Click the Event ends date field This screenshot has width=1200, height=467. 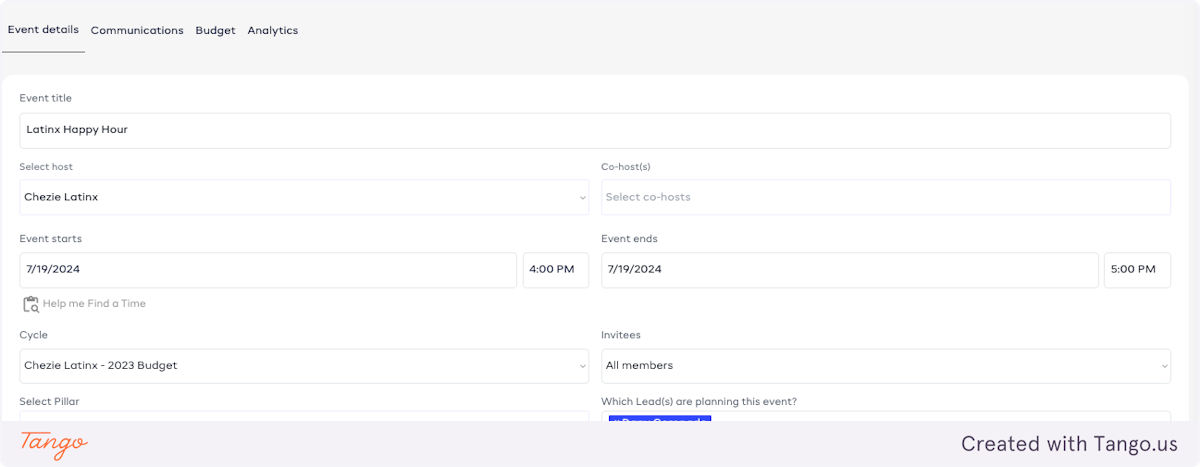[848, 270]
